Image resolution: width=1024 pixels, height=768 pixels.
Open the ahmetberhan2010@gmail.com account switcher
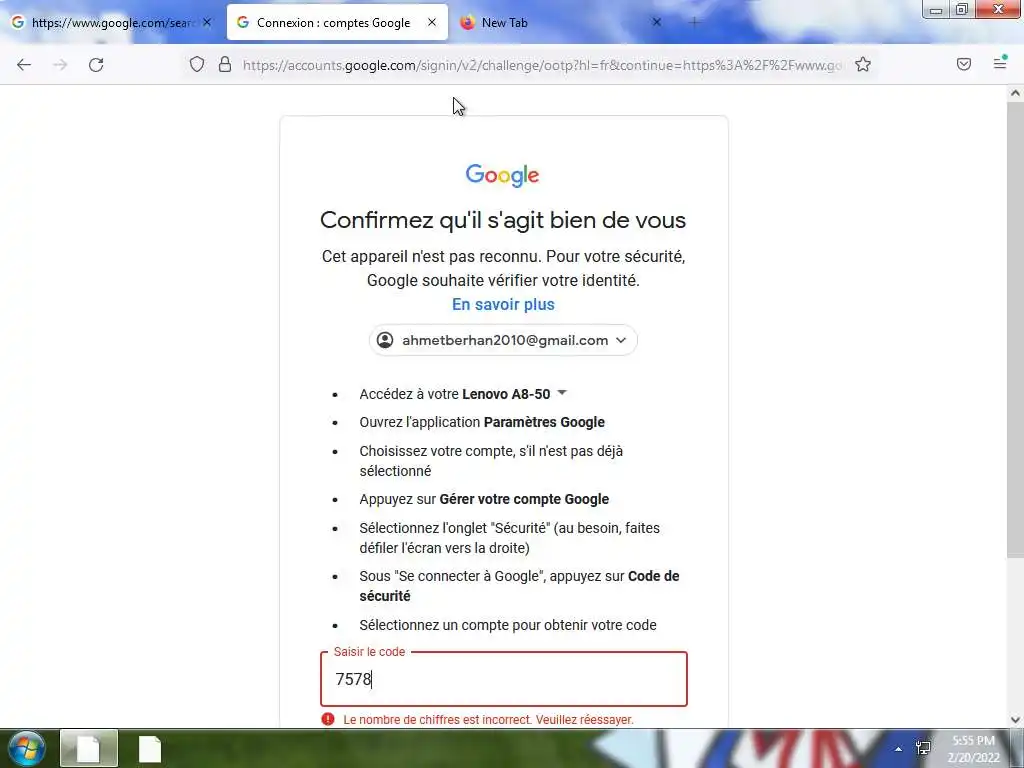(x=503, y=340)
